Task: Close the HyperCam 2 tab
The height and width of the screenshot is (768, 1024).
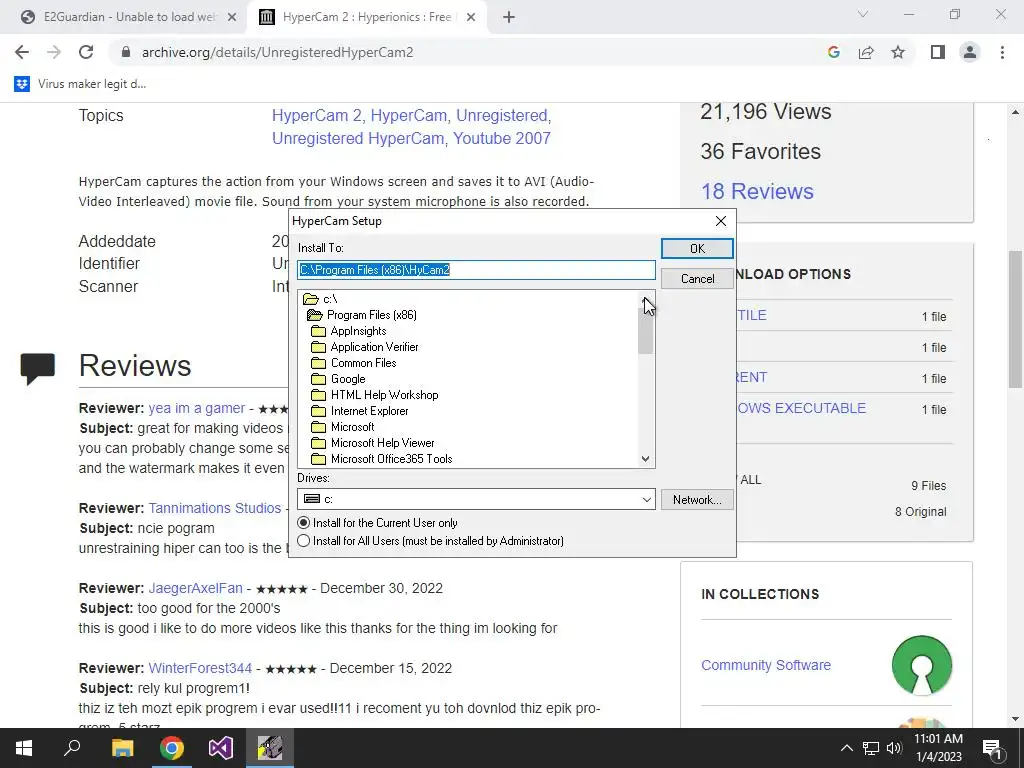Action: 471,18
